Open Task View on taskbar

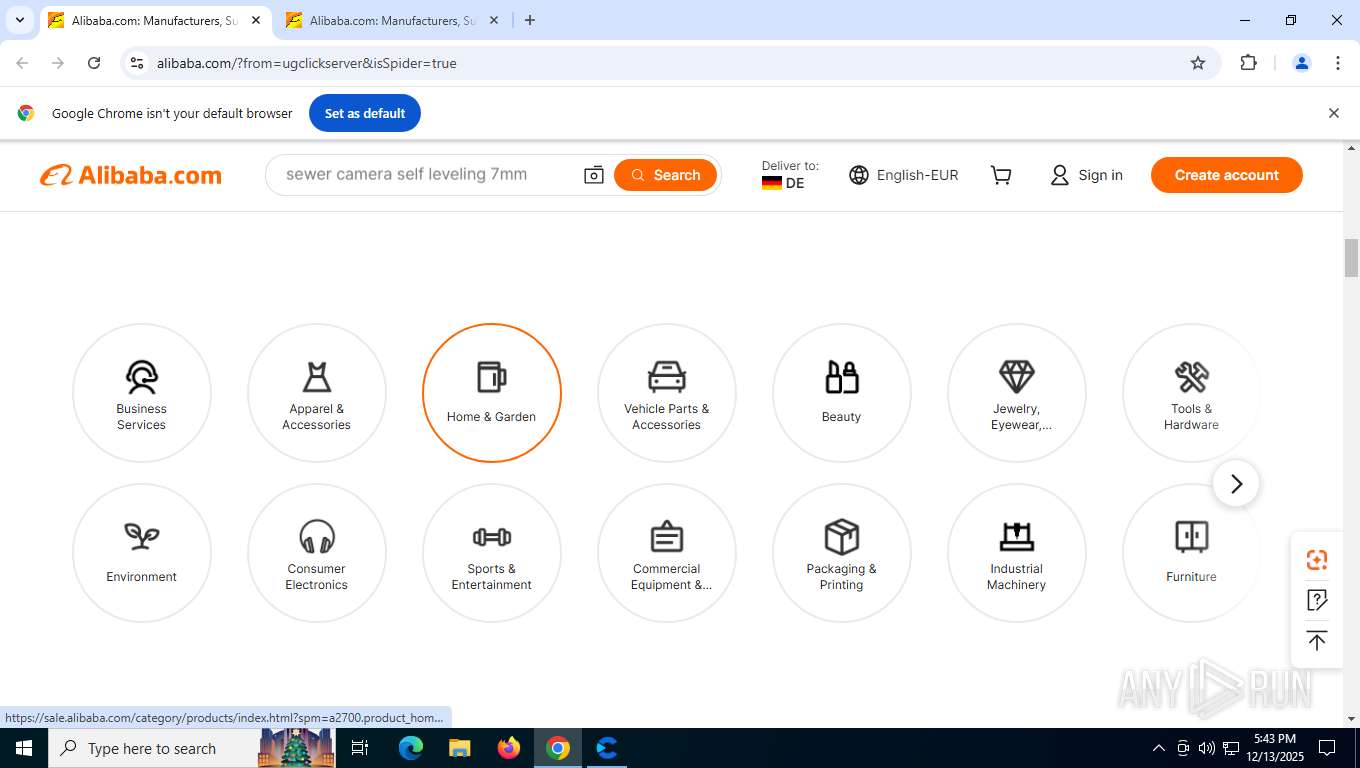click(x=360, y=748)
